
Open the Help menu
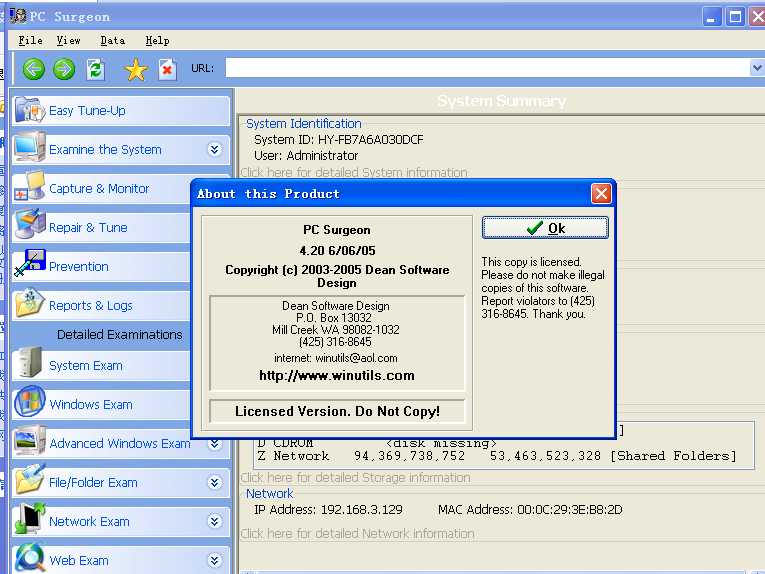(158, 40)
